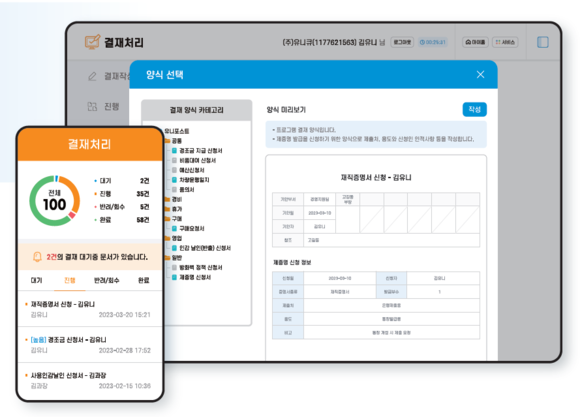This screenshot has width=580, height=417.
Task: Click the 로그아웃 button
Action: coord(402,42)
